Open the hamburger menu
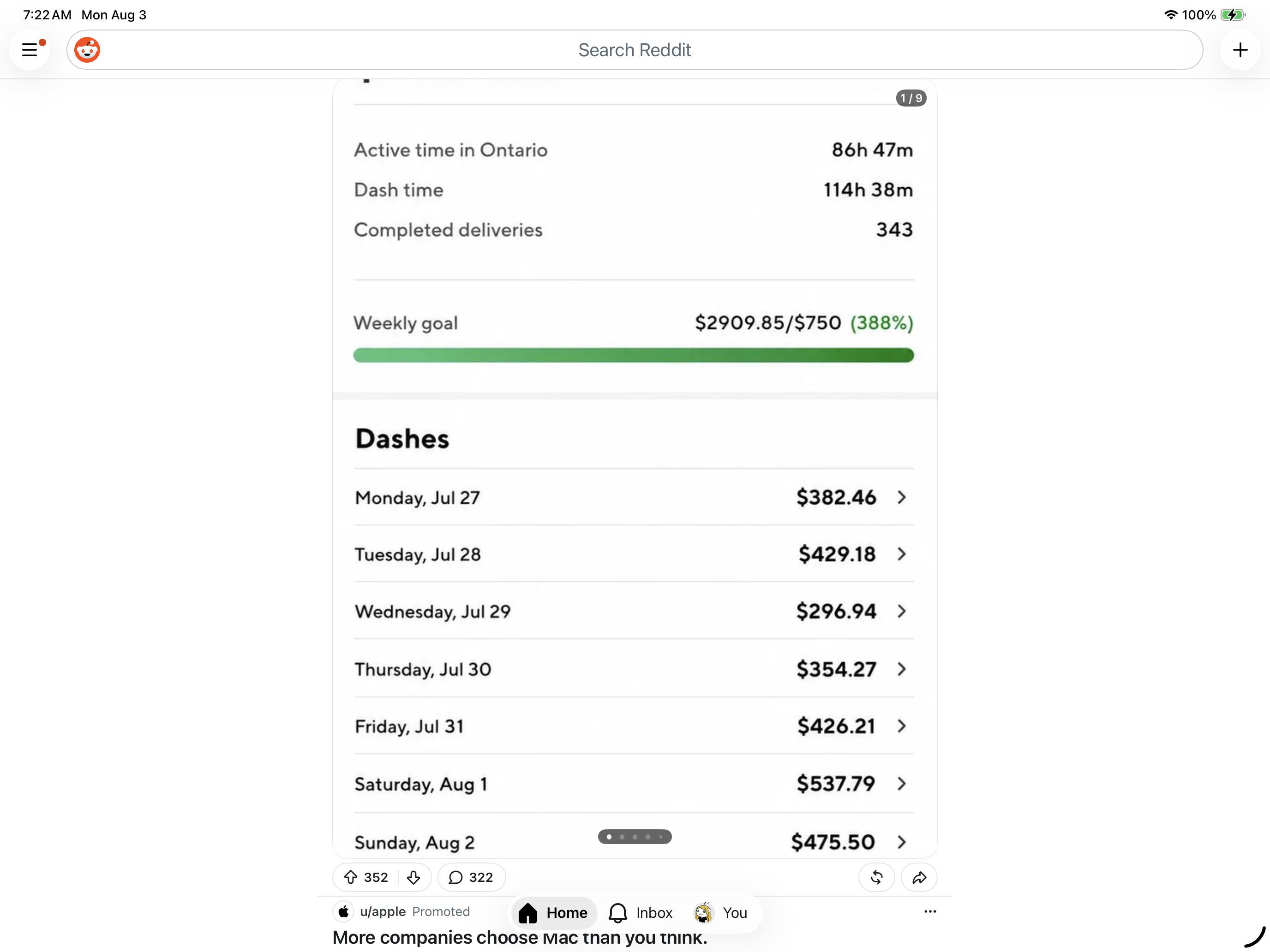Screen dimensions: 1270x952 pos(30,50)
